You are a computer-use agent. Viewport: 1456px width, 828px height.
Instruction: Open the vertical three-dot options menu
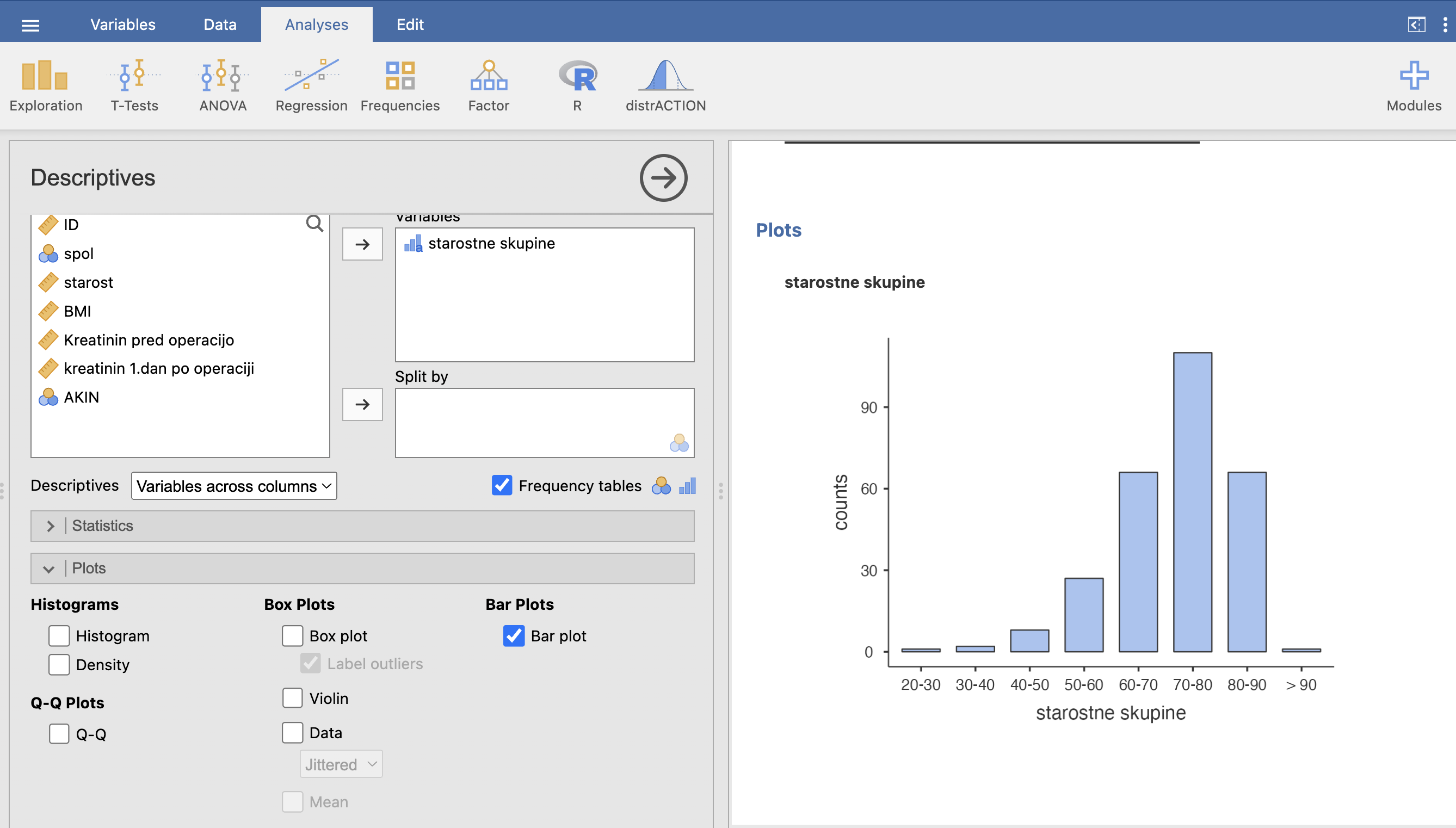point(1445,24)
